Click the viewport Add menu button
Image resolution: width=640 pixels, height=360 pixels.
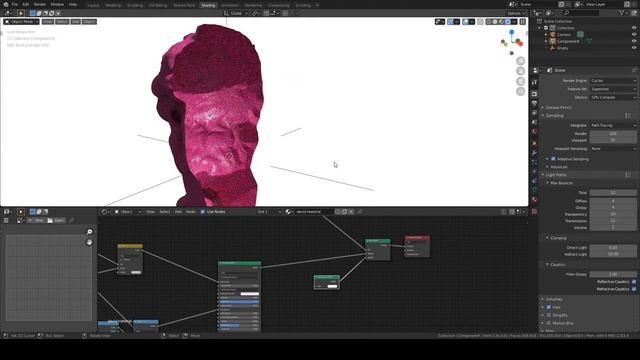(76, 22)
